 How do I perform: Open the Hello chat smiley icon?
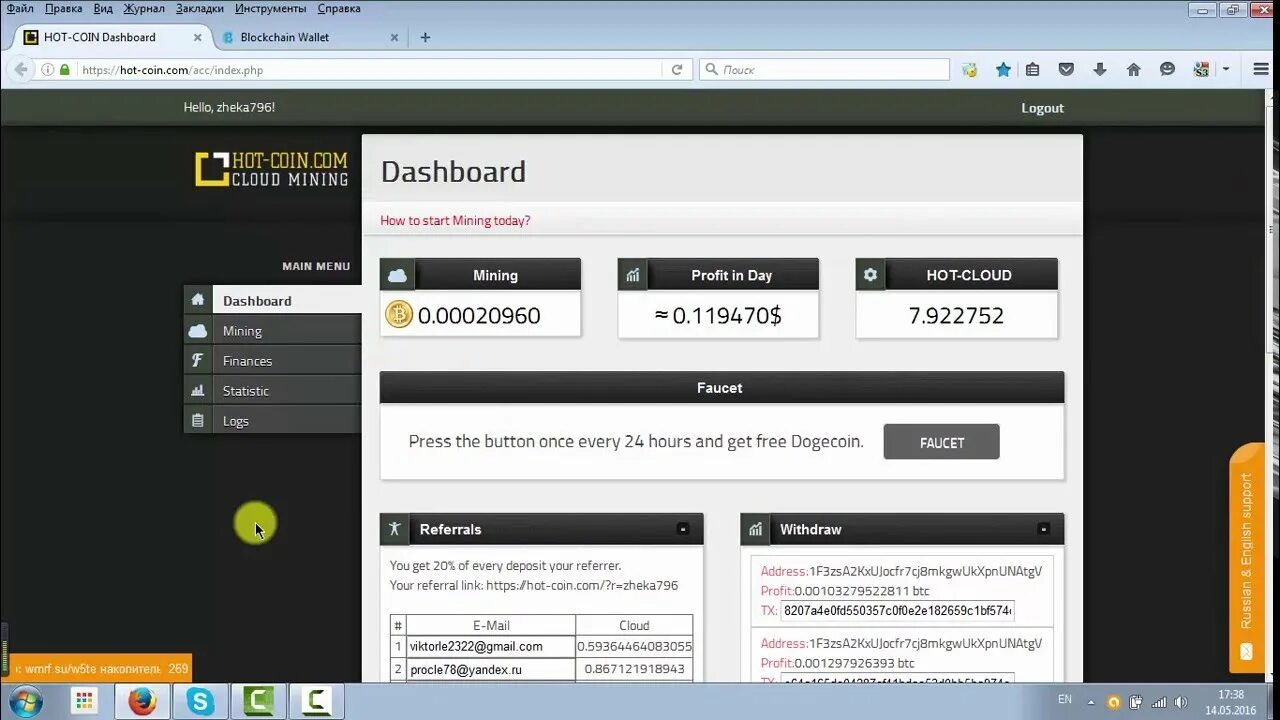pyautogui.click(x=1167, y=70)
